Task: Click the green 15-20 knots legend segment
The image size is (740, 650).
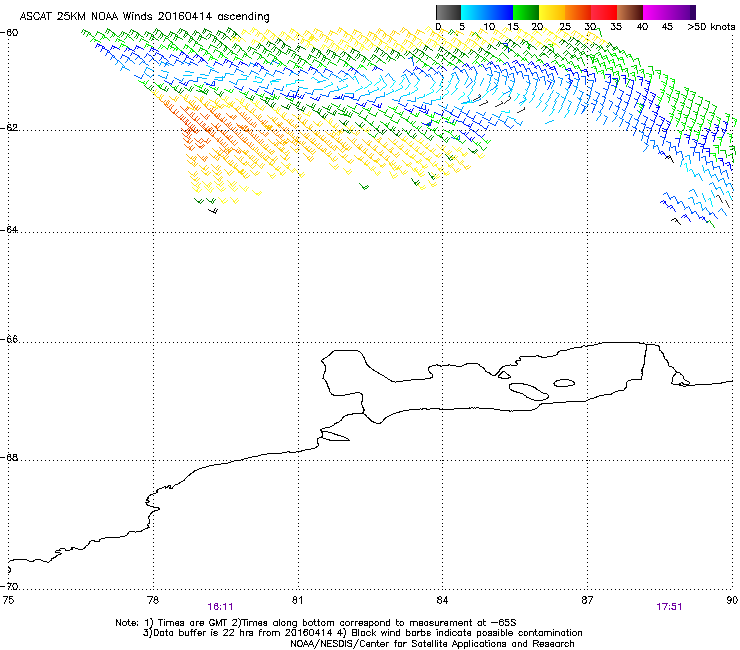Action: pyautogui.click(x=526, y=12)
